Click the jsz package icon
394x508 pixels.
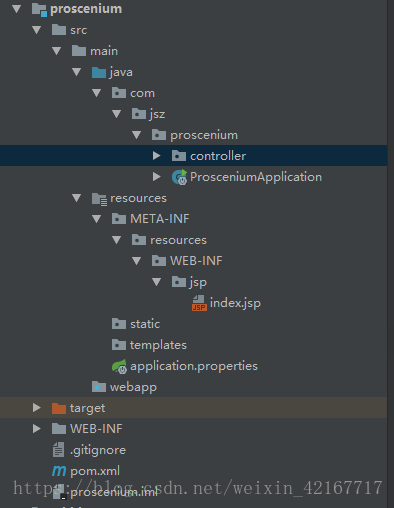click(x=139, y=114)
